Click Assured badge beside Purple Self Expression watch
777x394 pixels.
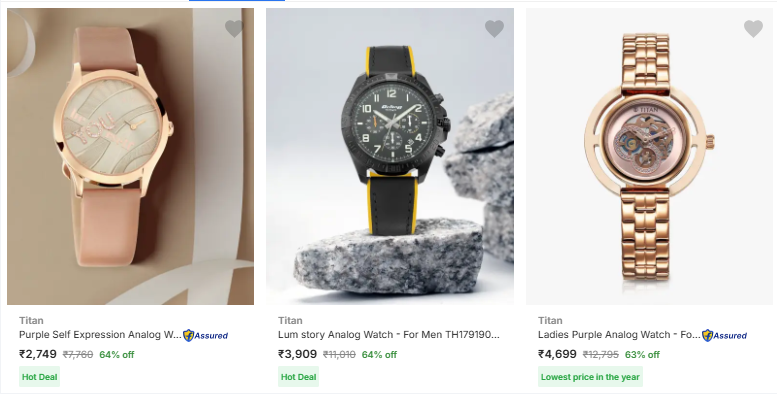tap(206, 336)
